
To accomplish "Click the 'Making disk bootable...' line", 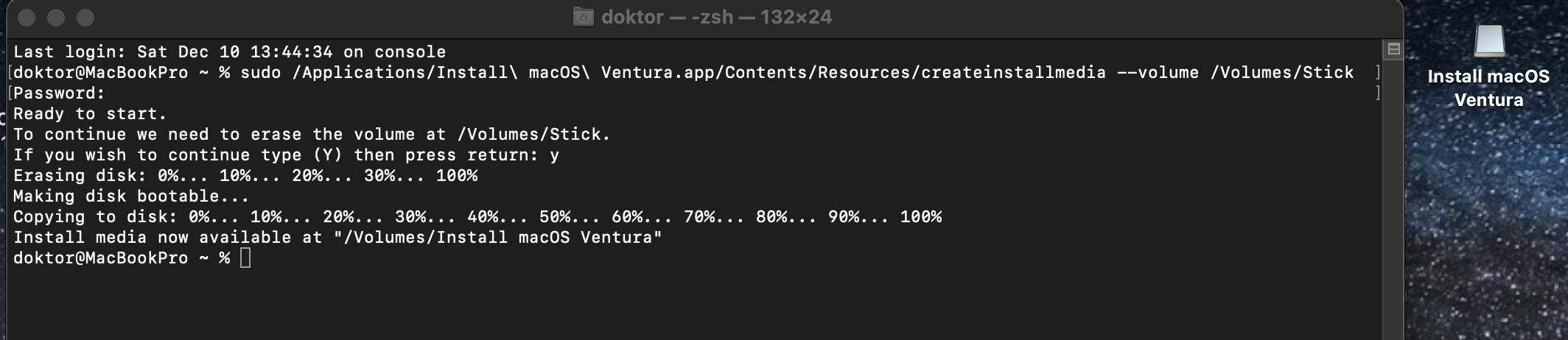I will 131,196.
